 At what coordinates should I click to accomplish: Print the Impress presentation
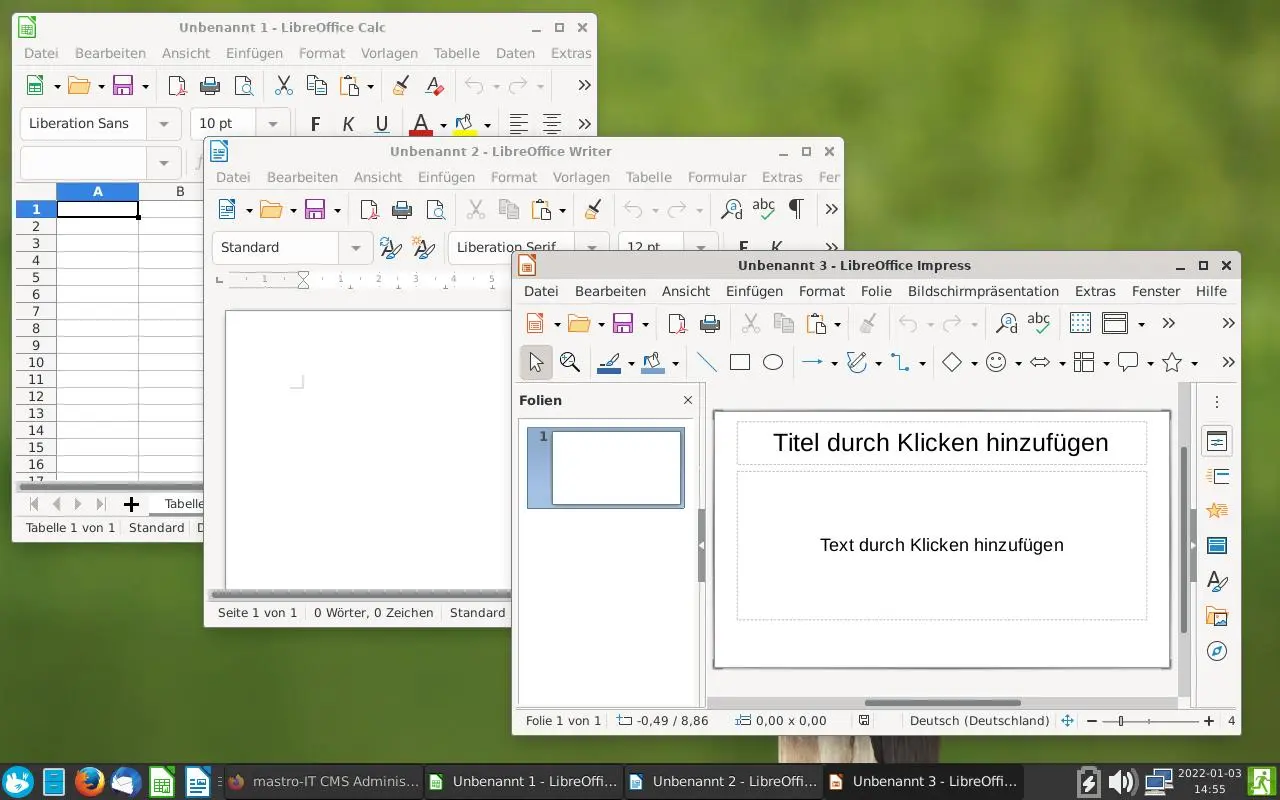tap(710, 323)
